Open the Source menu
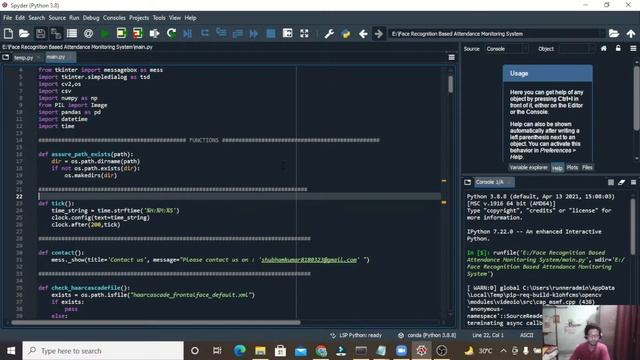 click(57, 18)
